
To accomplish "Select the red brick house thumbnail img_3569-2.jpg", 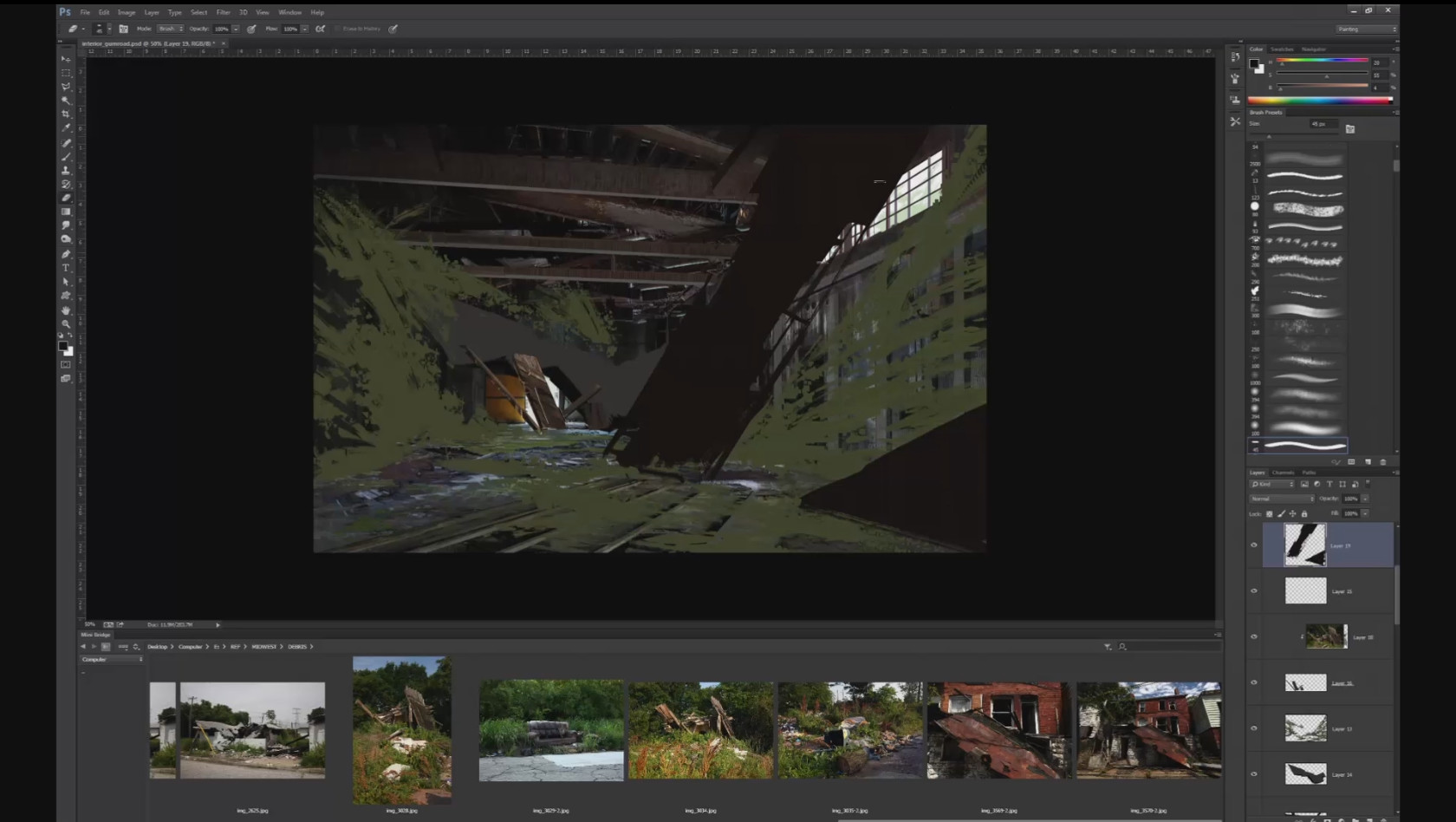I will pyautogui.click(x=998, y=730).
